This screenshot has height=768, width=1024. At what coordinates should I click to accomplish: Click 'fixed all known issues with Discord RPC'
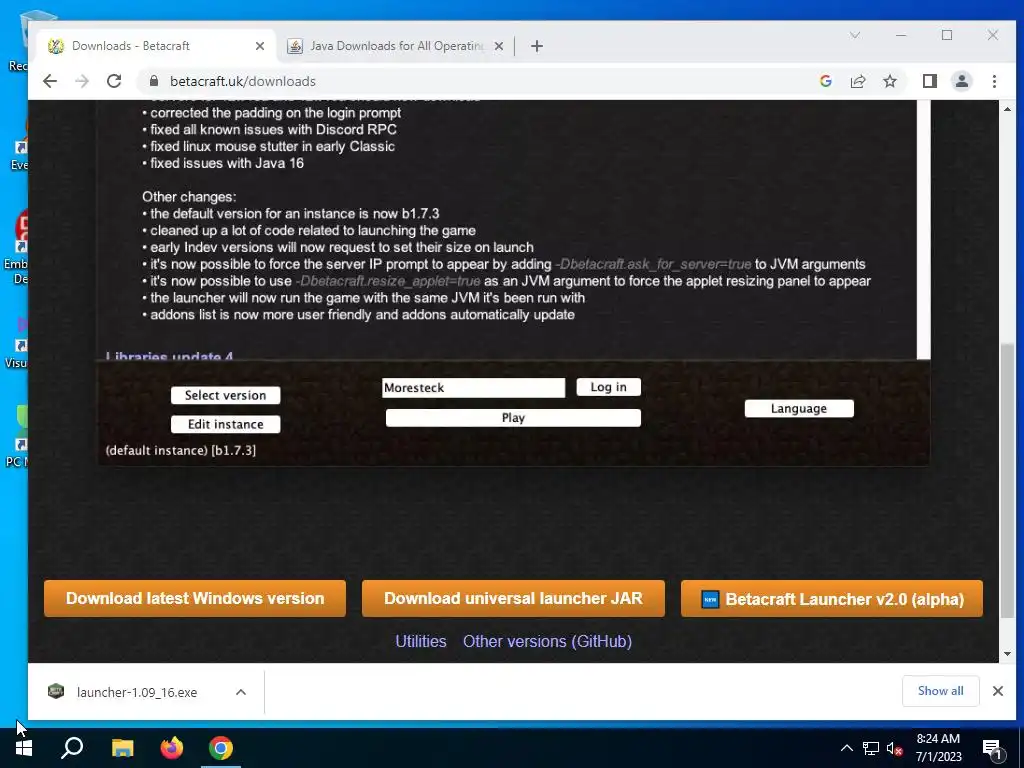coord(274,129)
